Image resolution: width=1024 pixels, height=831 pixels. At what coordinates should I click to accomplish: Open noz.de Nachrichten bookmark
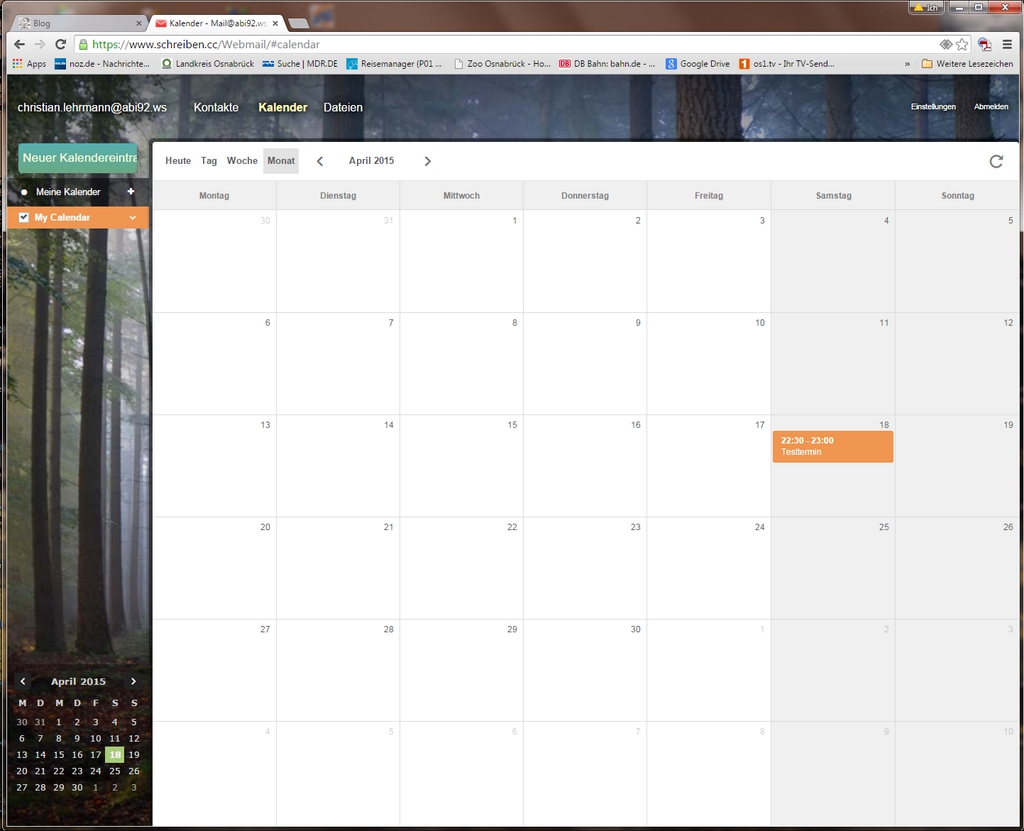(103, 63)
